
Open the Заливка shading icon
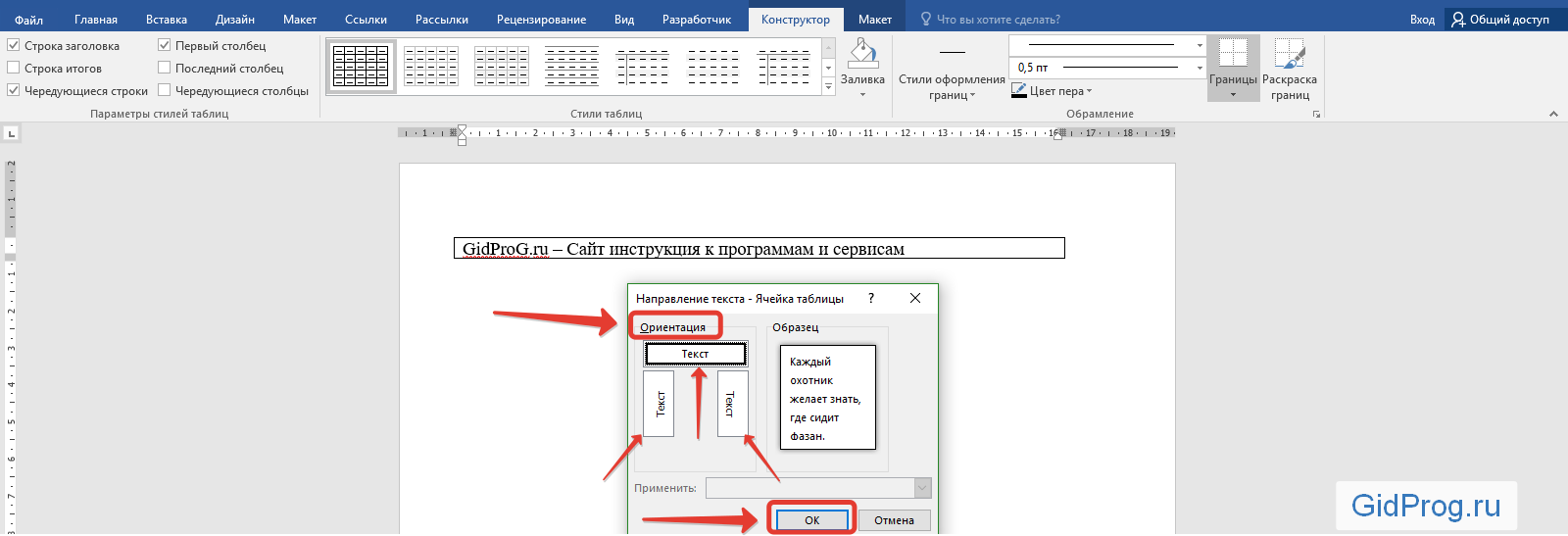click(x=862, y=54)
